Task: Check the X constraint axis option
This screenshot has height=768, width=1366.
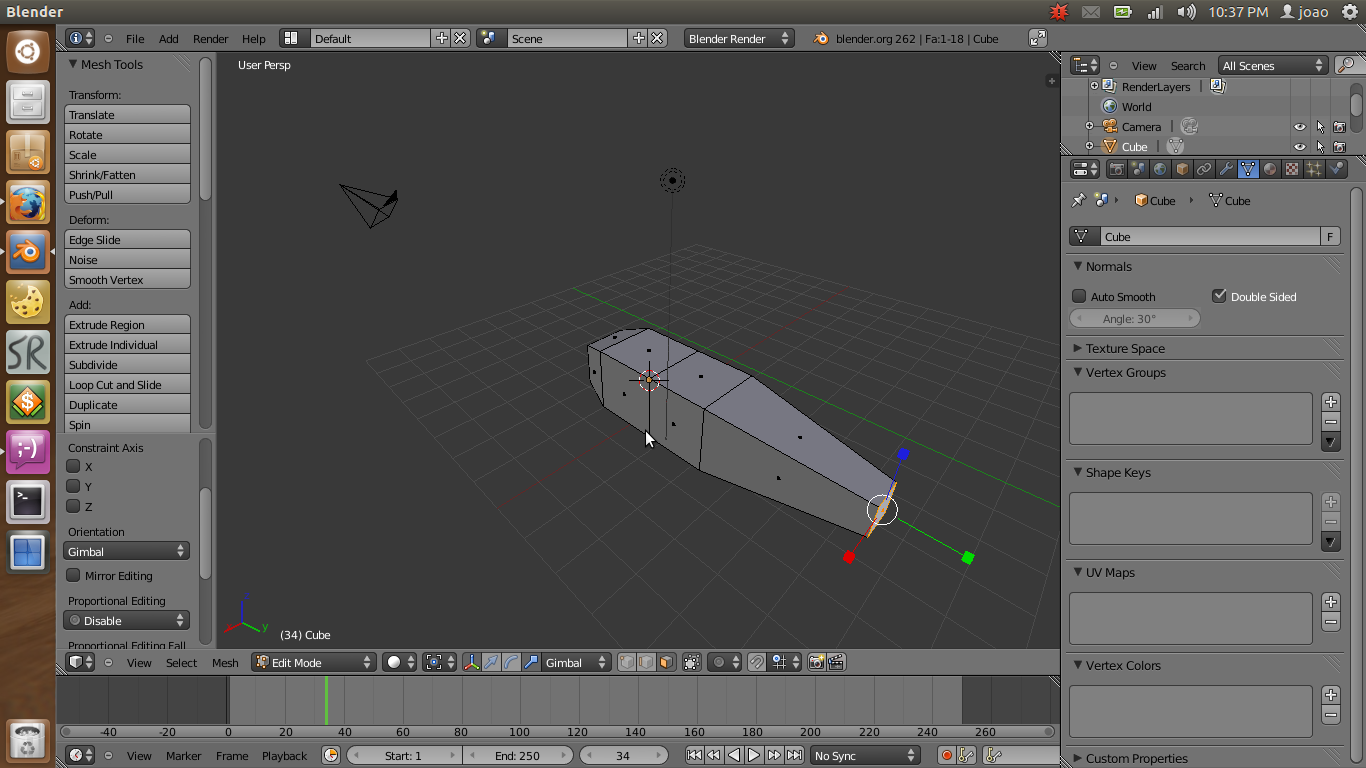Action: click(x=73, y=467)
